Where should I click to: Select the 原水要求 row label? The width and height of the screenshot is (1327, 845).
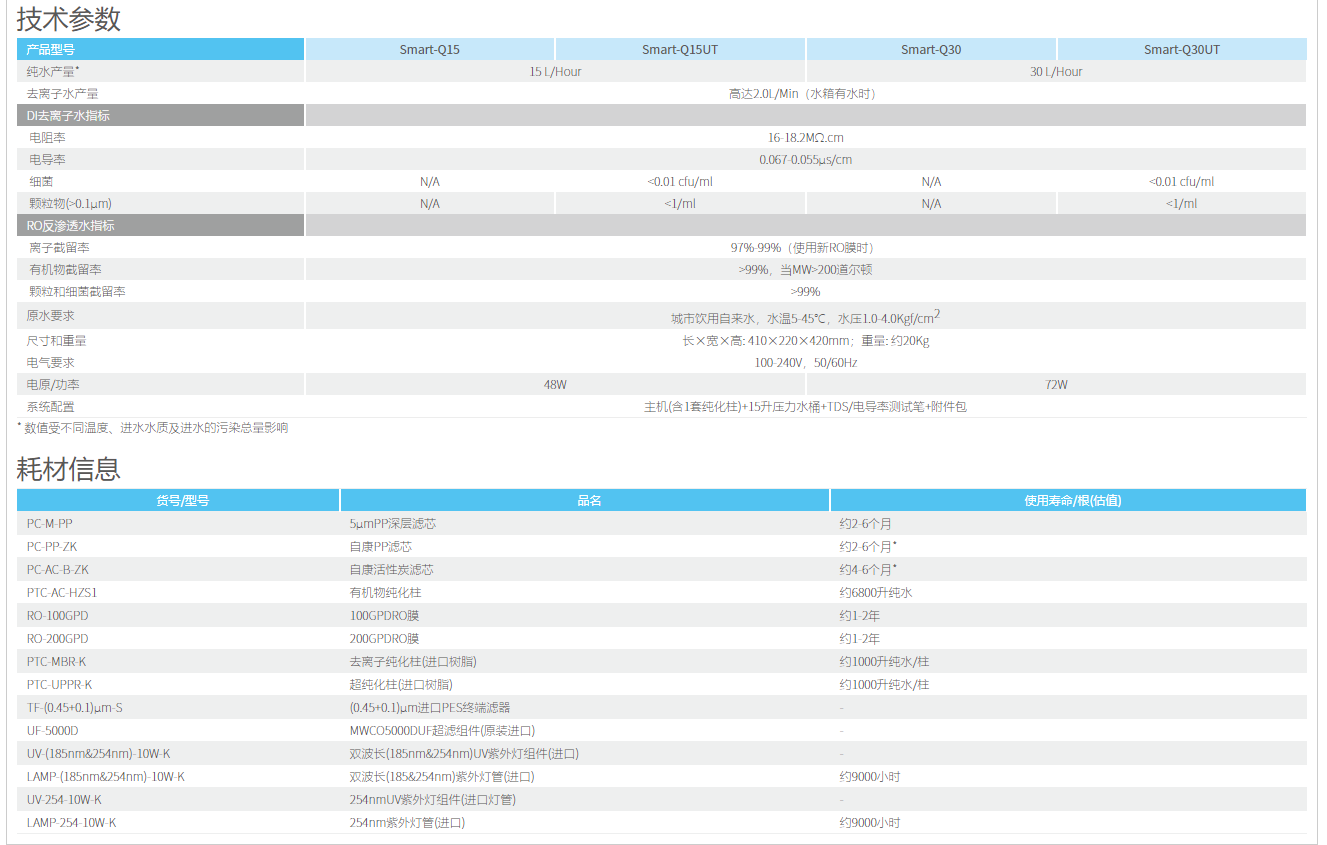tap(51, 316)
